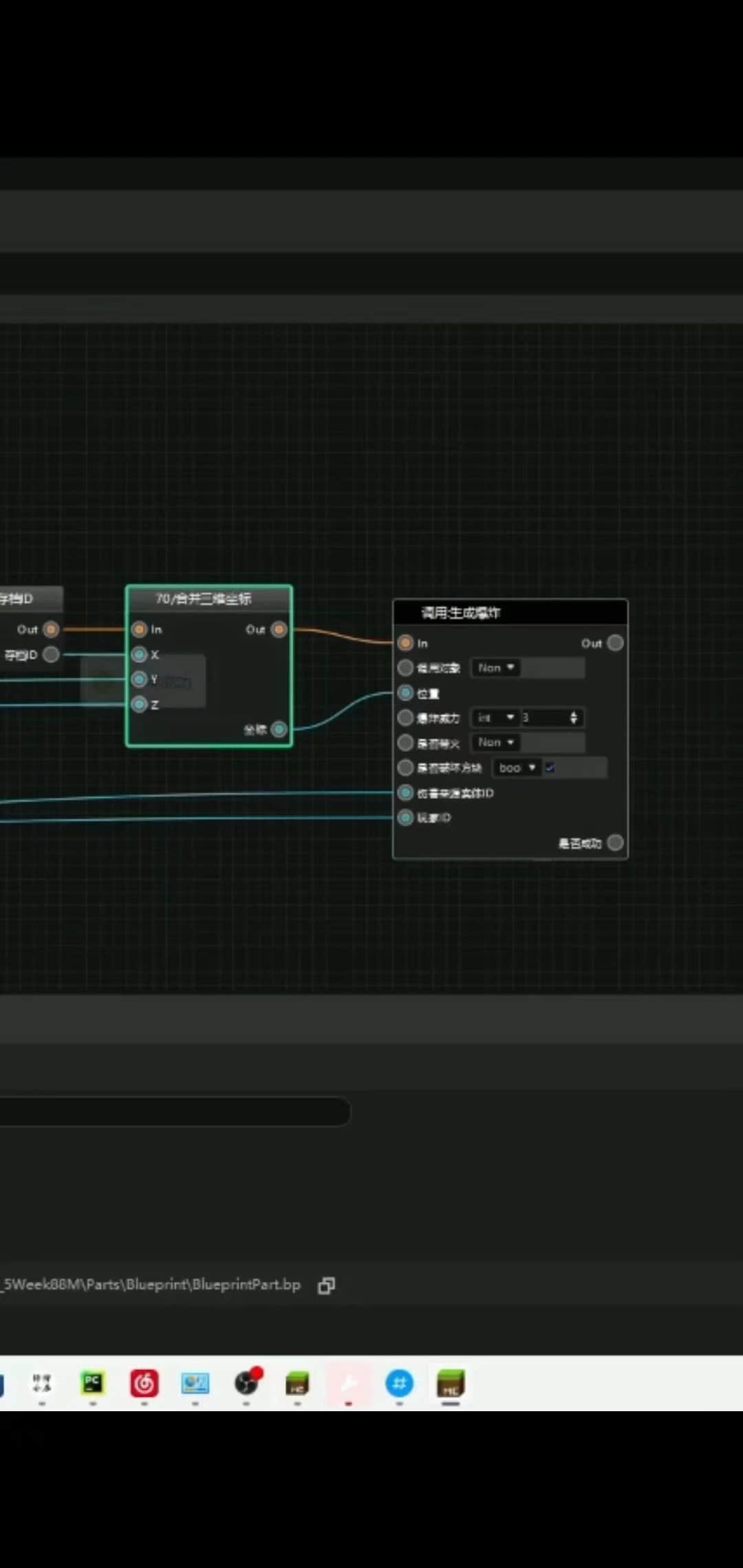Open the first Non type dropdown
The height and width of the screenshot is (1568, 743).
tap(495, 668)
